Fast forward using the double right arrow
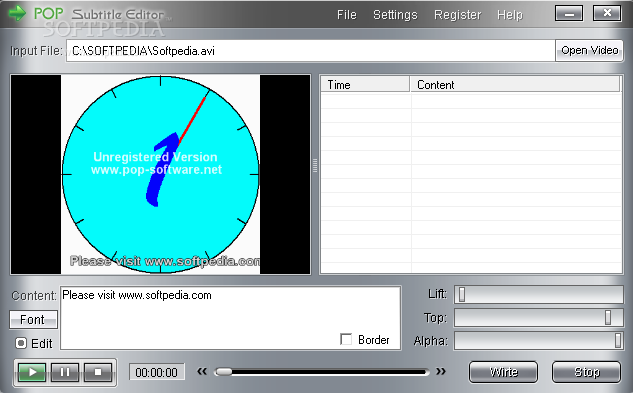633x393 pixels. click(x=441, y=372)
